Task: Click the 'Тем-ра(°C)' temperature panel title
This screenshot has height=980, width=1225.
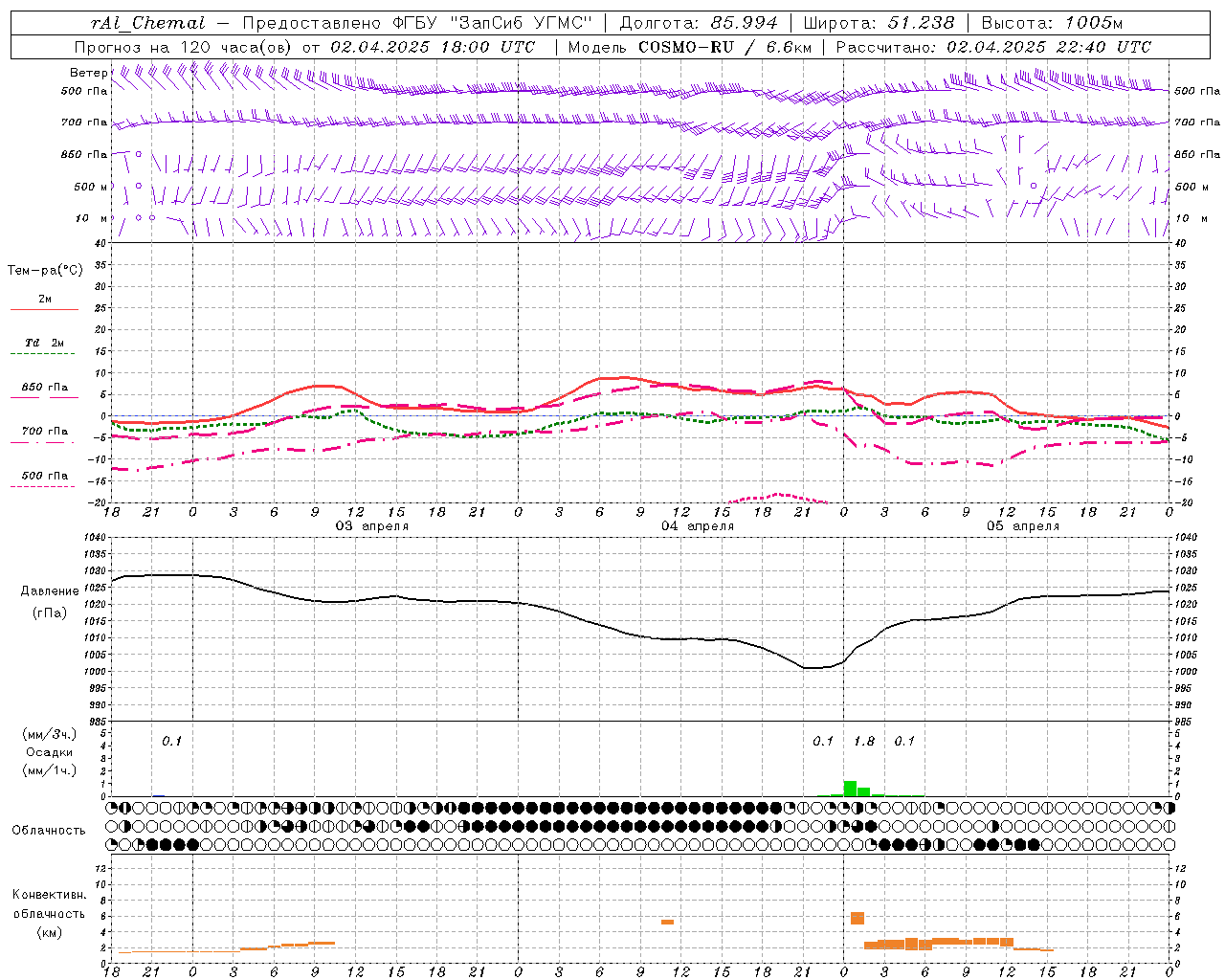Action: [x=45, y=271]
